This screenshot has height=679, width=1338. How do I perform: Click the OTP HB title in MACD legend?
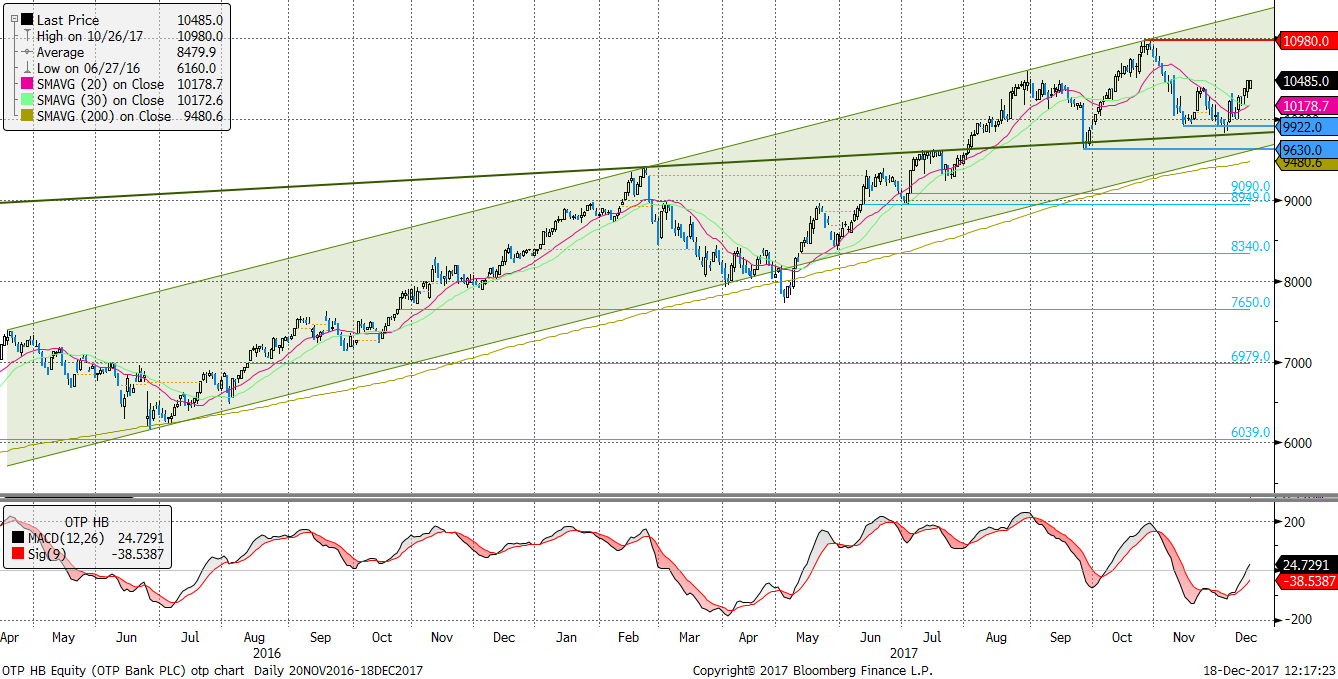click(86, 521)
